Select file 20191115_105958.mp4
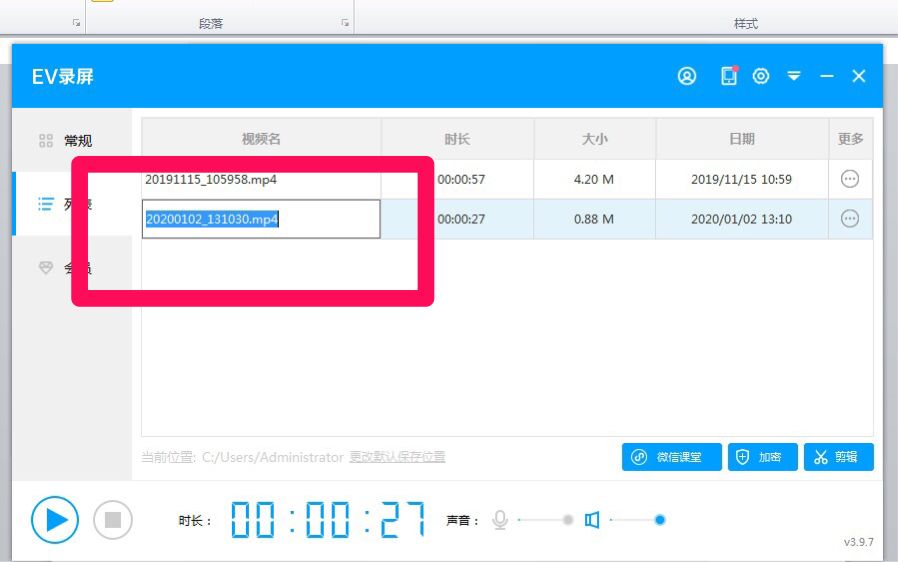Image resolution: width=898 pixels, height=562 pixels. tap(211, 179)
